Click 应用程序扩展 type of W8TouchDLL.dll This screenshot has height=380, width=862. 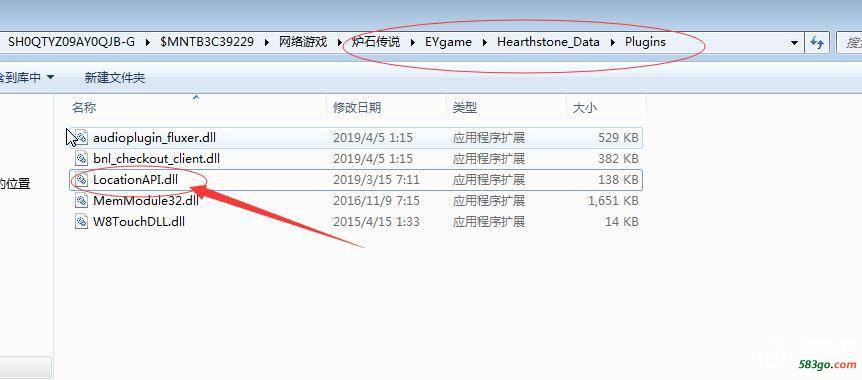[489, 222]
